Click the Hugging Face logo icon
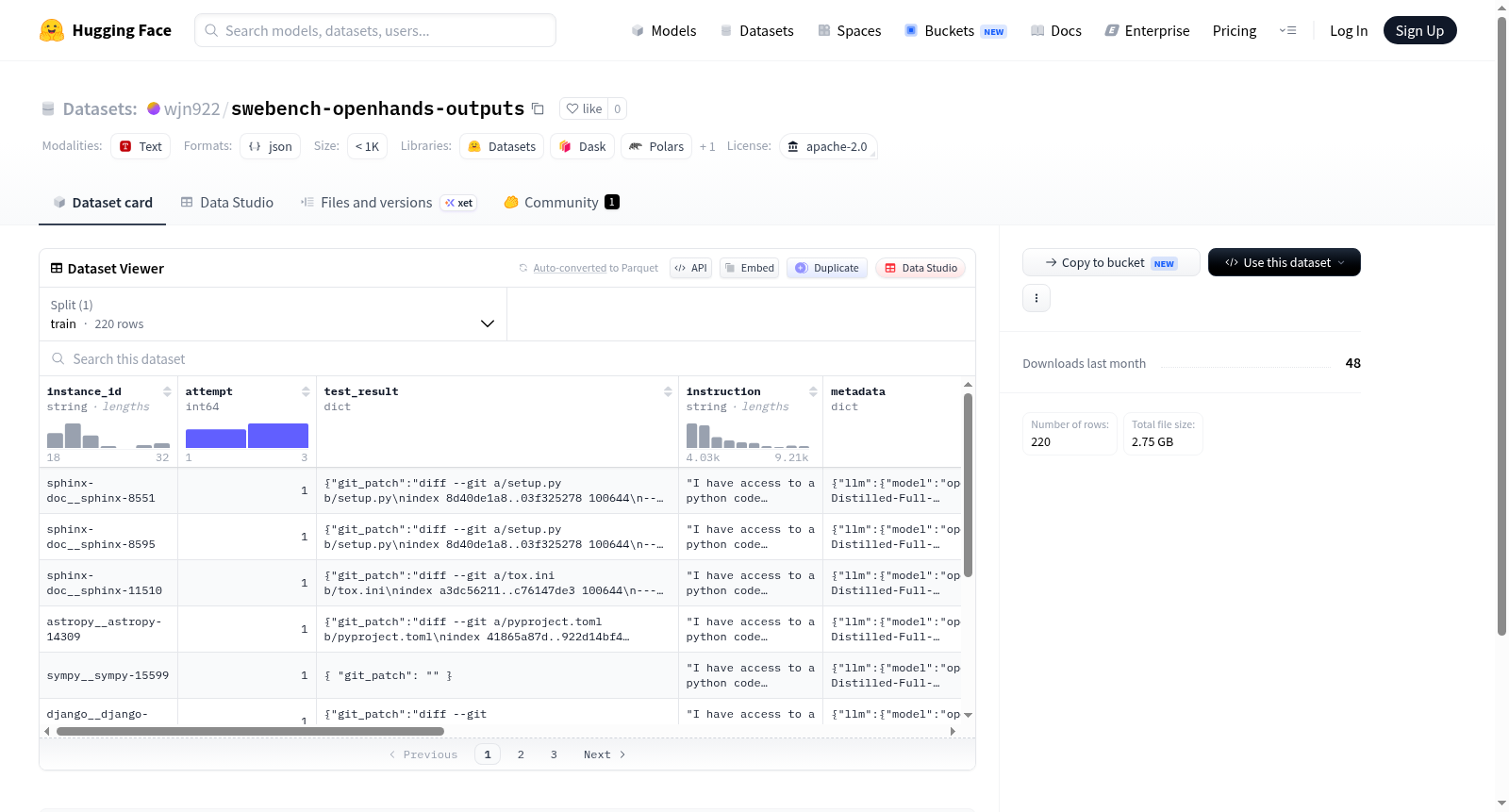This screenshot has height=812, width=1509. tap(52, 30)
